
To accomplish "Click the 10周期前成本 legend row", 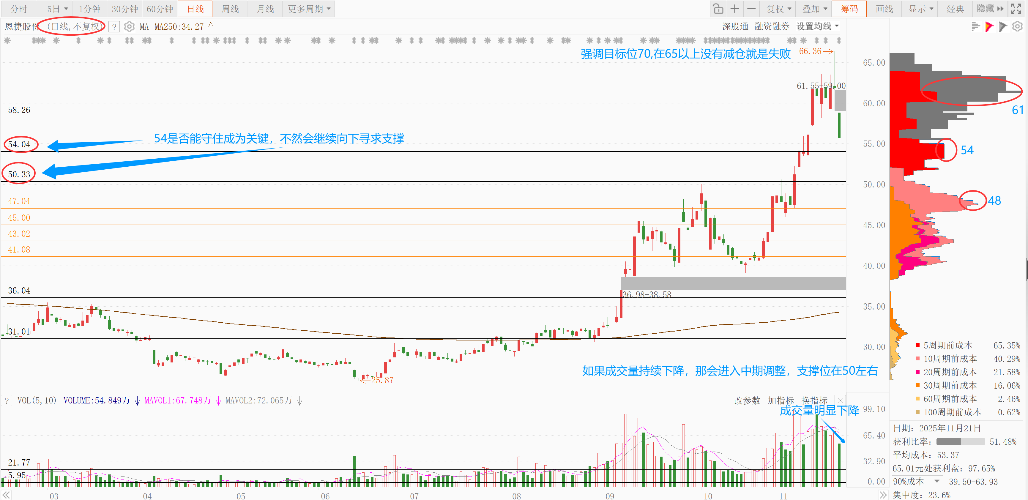I will [x=968, y=358].
